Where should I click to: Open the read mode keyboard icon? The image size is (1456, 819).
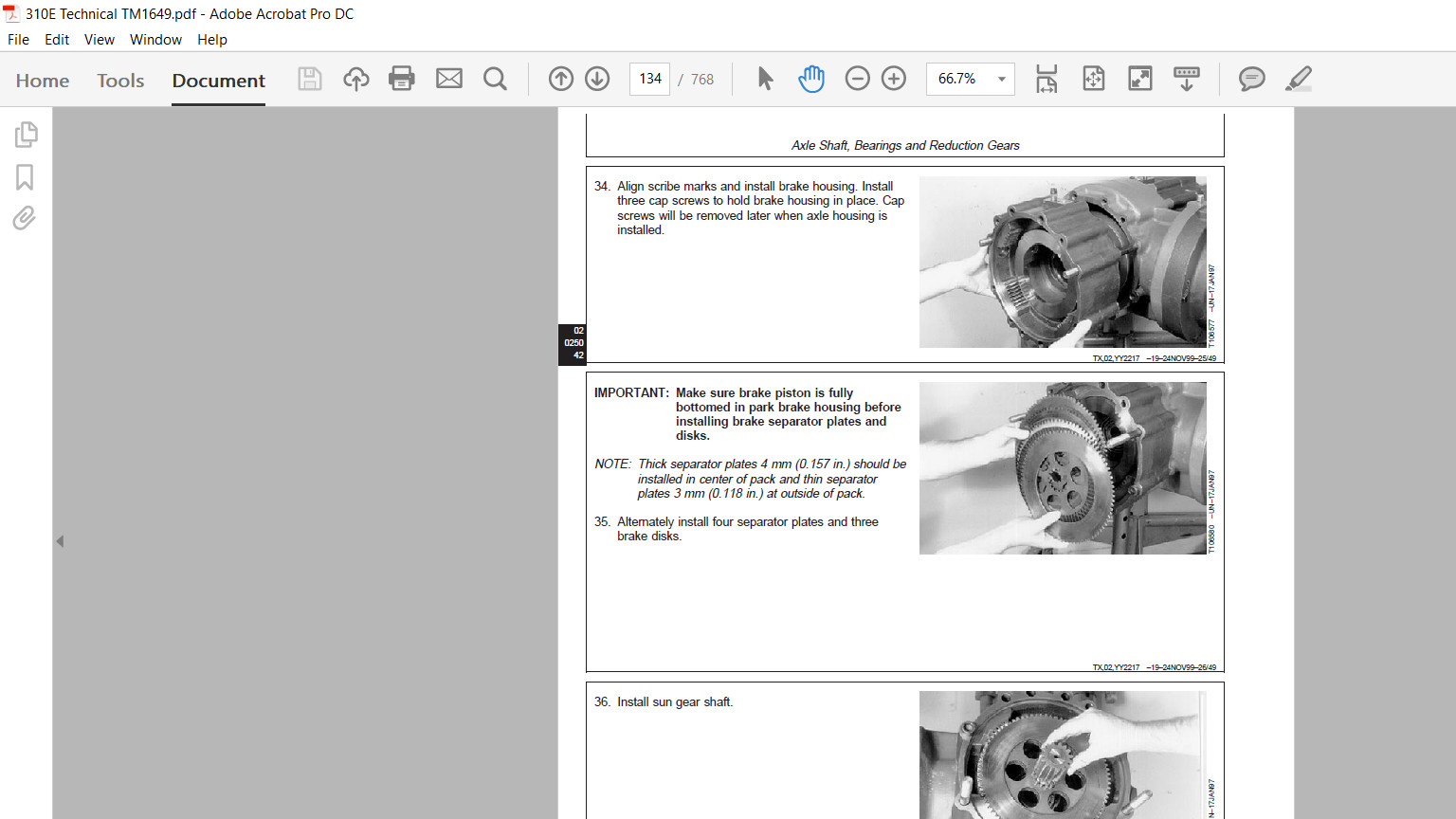click(1187, 79)
